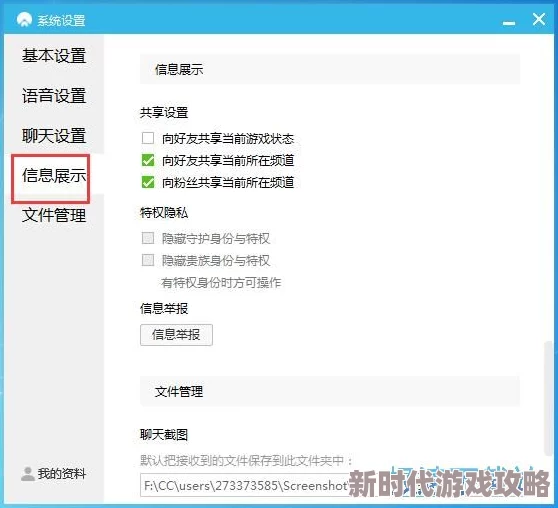558x508 pixels.
Task: Close the 系统设置 window
Action: (x=539, y=19)
